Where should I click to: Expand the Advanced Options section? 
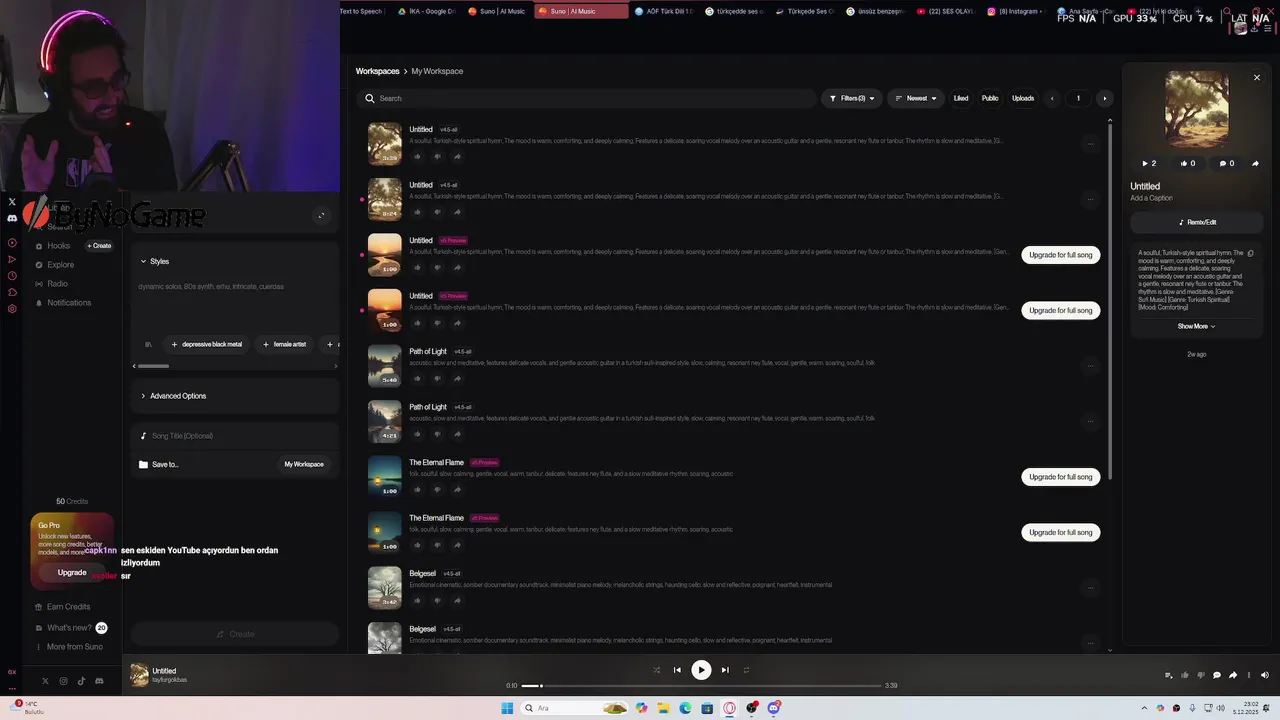coord(173,396)
